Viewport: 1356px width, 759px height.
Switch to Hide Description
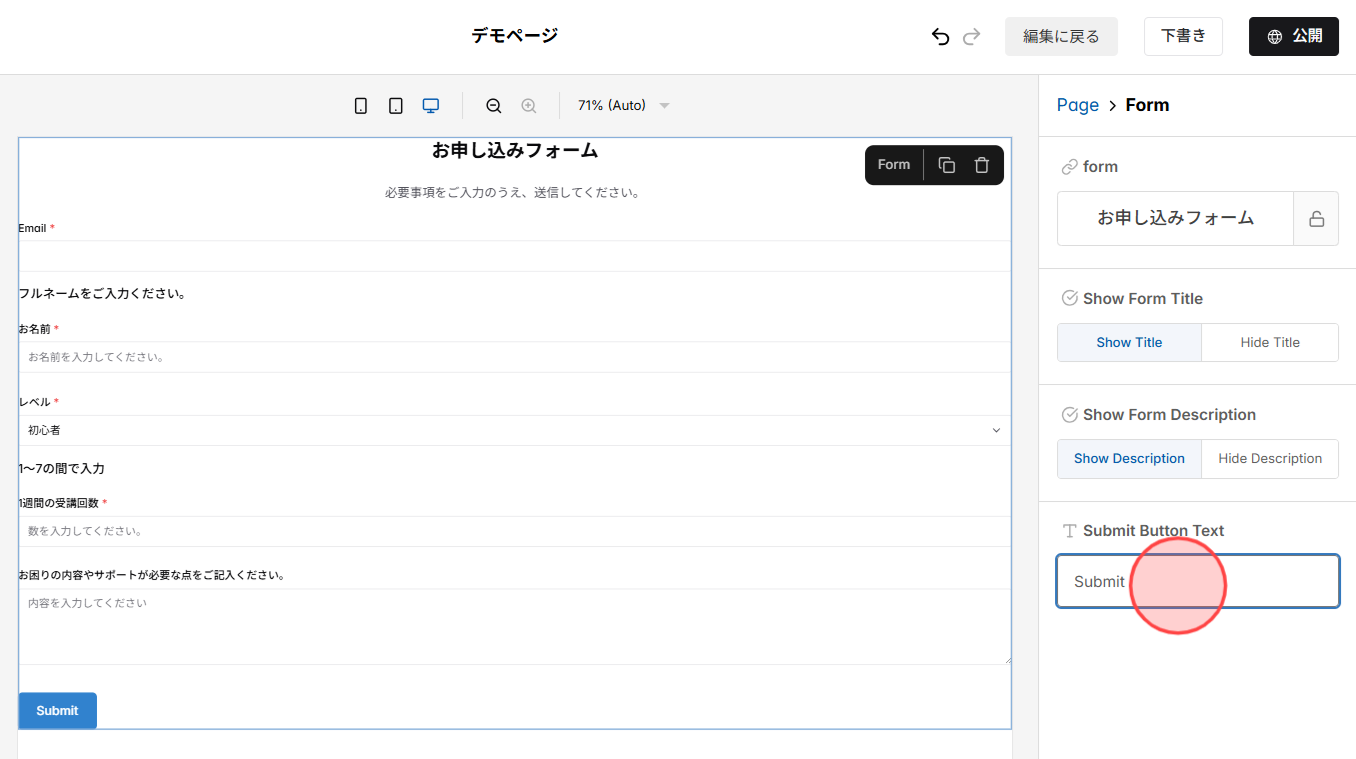(x=1269, y=458)
